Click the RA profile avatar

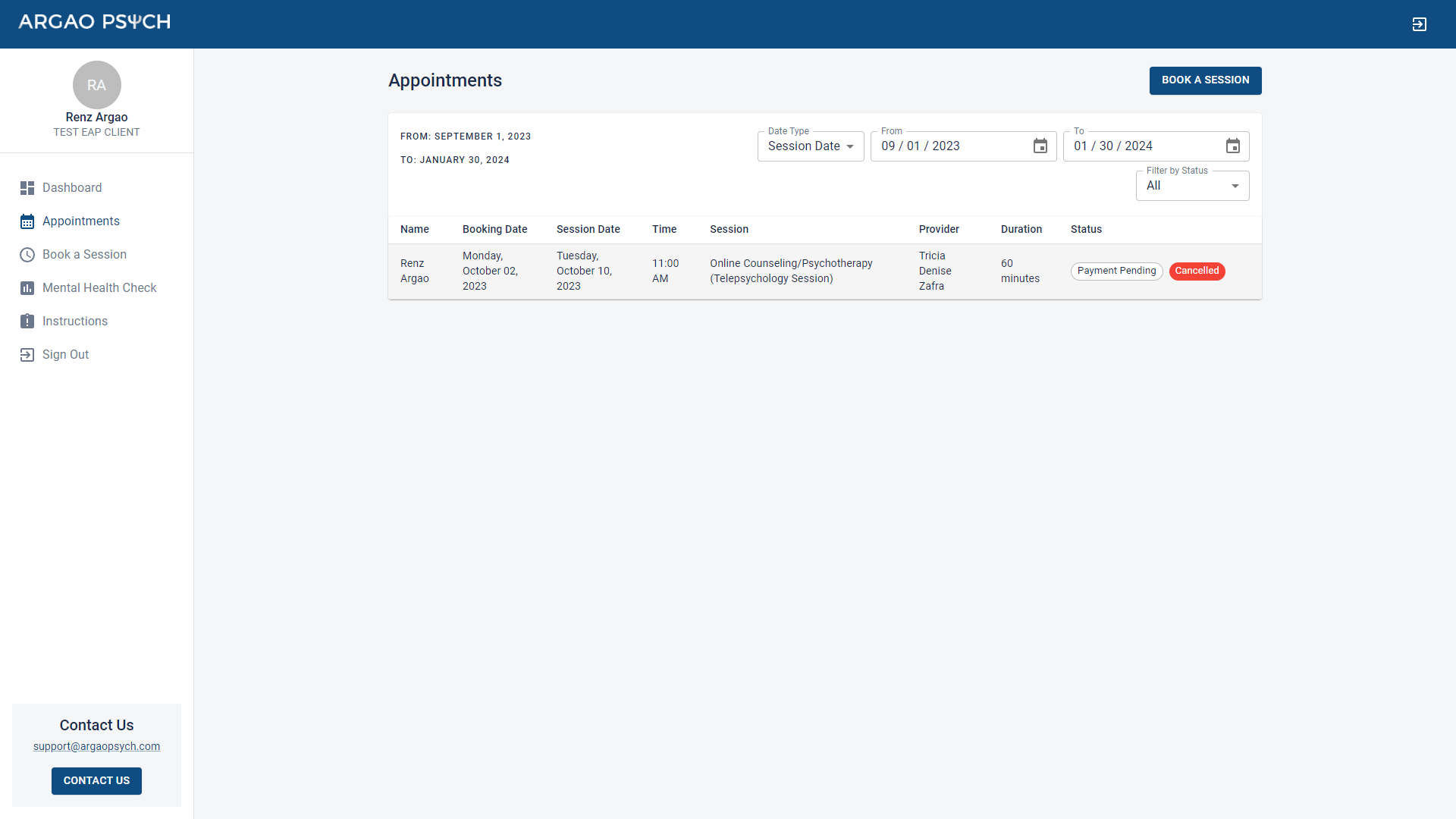[96, 85]
